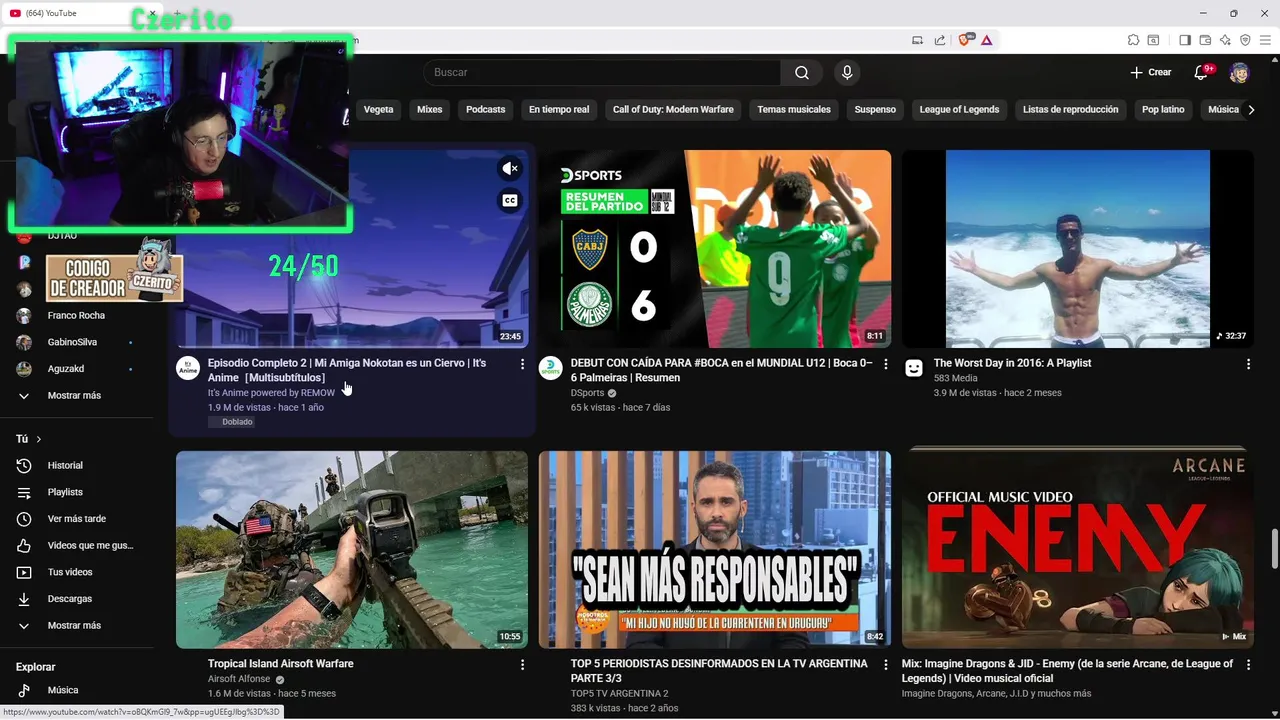Open browser hamburger main menu

1265,40
